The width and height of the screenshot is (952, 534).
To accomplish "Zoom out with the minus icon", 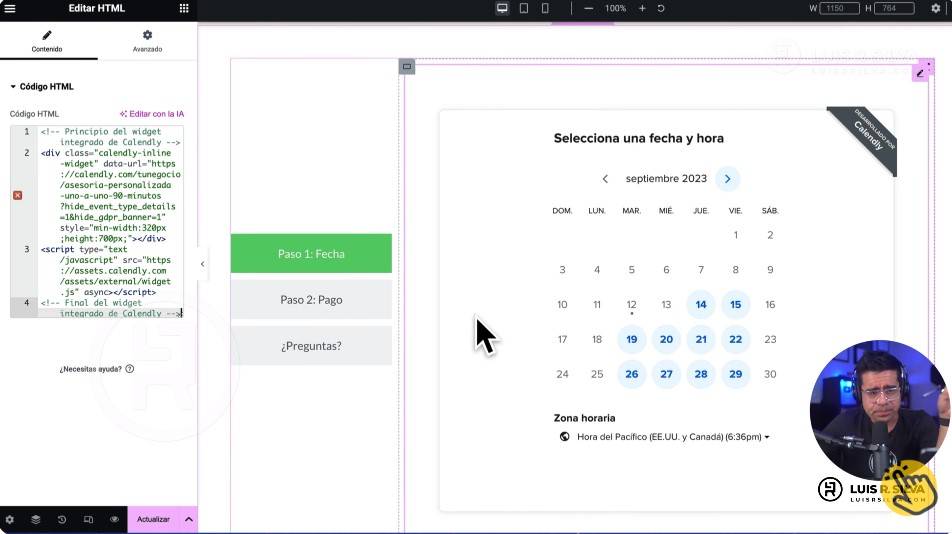I will [x=588, y=8].
